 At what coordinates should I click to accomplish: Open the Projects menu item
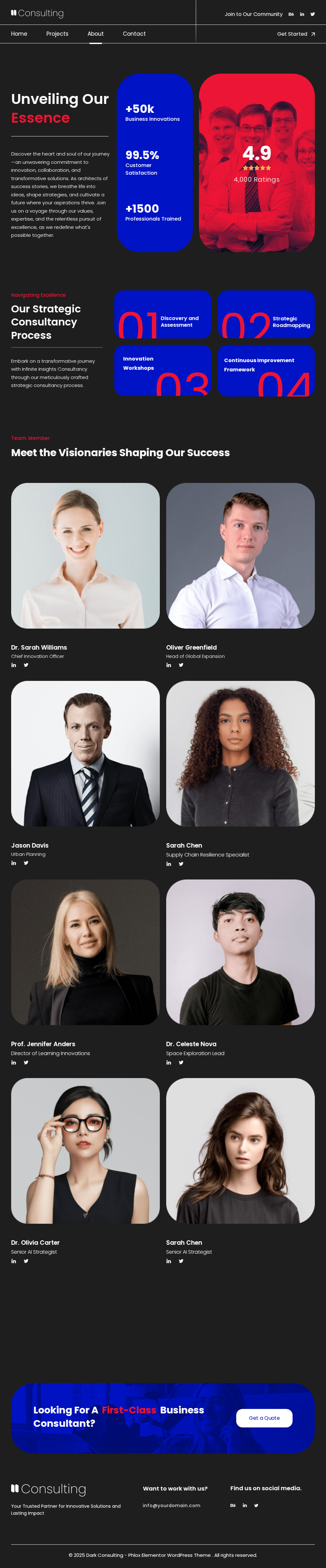[57, 33]
